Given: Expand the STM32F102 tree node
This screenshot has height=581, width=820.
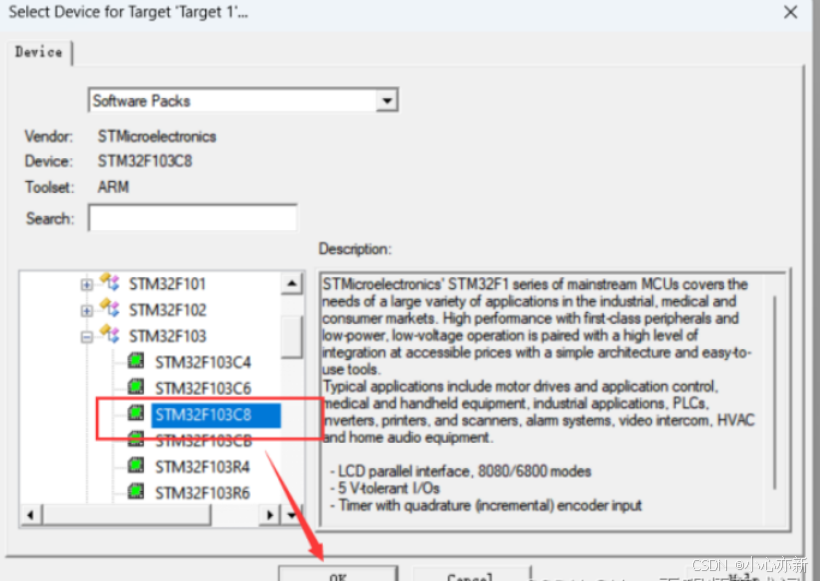Looking at the screenshot, I should click(87, 311).
